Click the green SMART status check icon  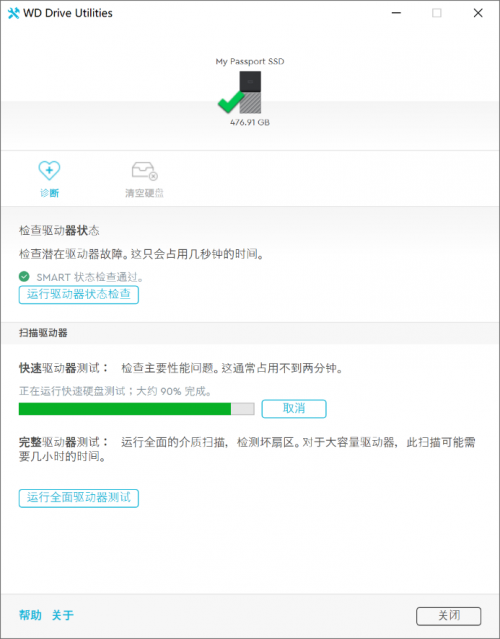coord(24,277)
